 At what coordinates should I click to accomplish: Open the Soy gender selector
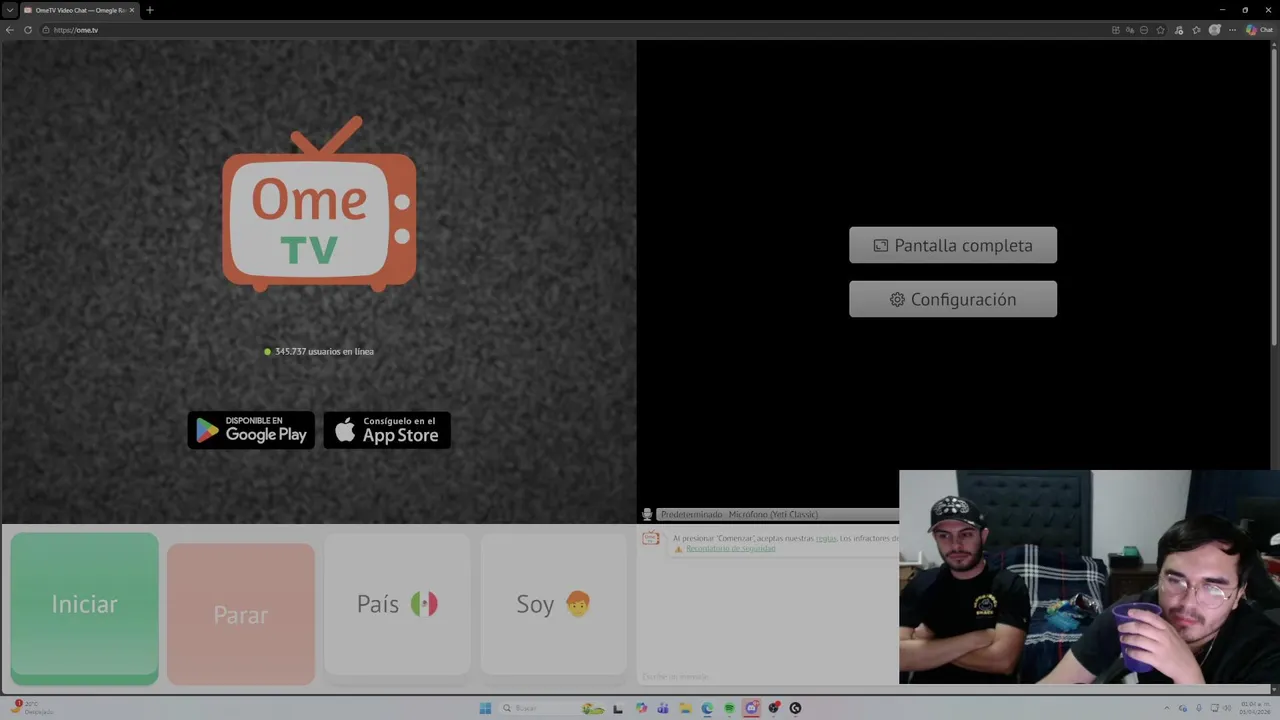[x=553, y=604]
